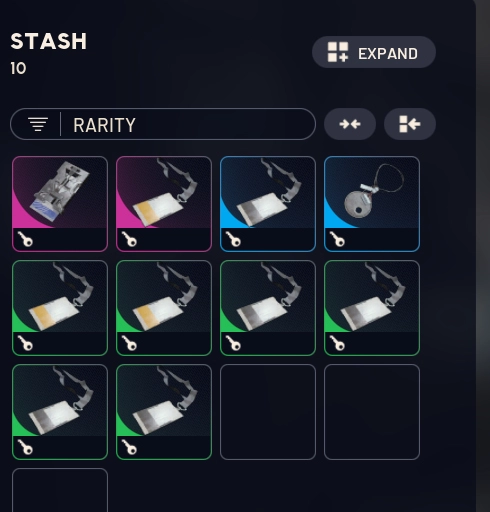Screen dimensions: 490x512
Task: Select the pink orange-striped keycard with lanyard
Action: click(164, 204)
